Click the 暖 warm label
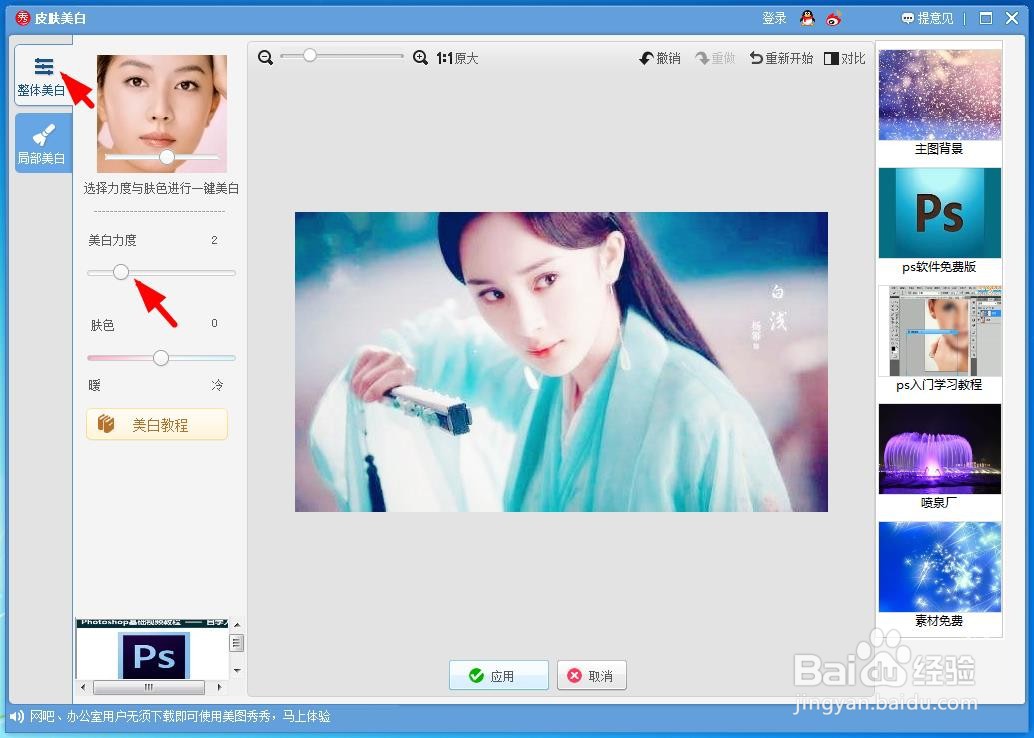The width and height of the screenshot is (1034, 738). pos(94,385)
